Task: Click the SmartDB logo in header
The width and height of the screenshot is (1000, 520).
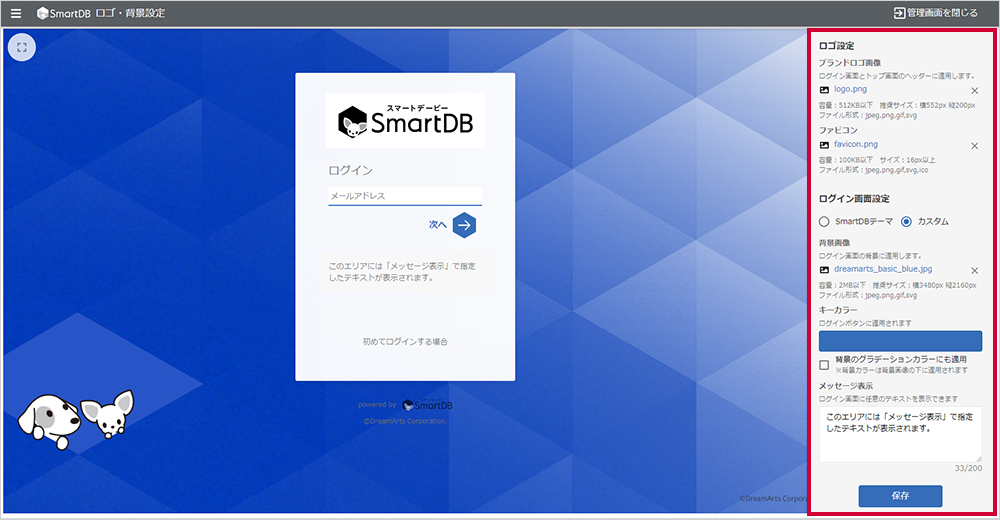Action: pyautogui.click(x=64, y=13)
